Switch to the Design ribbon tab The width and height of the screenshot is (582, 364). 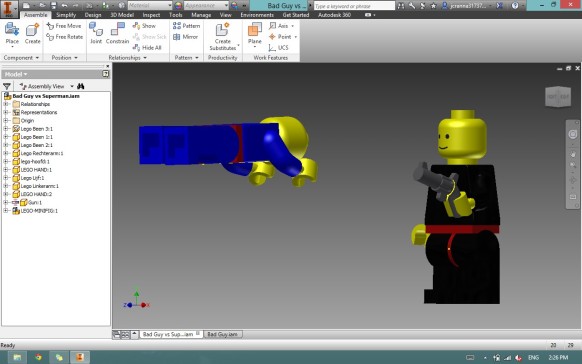coord(93,15)
